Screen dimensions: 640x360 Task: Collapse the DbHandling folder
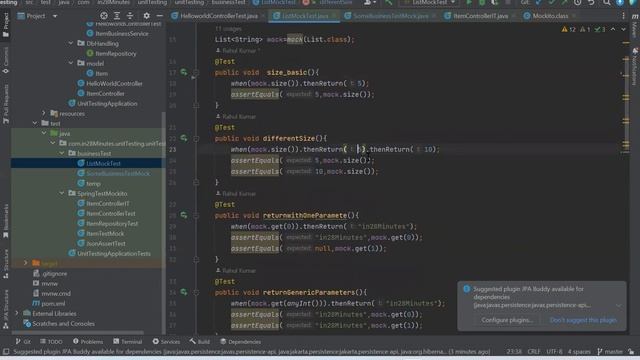71,43
